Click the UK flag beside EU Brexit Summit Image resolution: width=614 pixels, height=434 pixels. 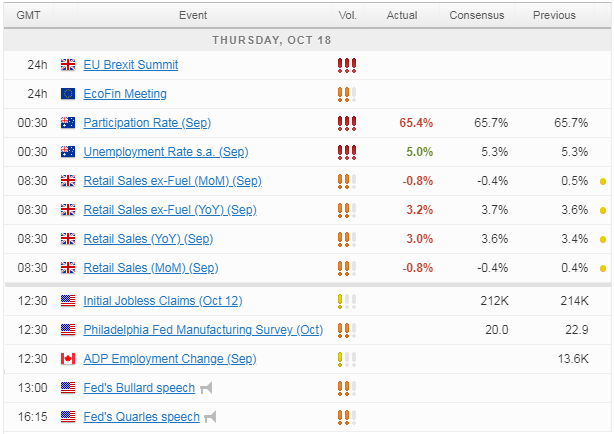pyautogui.click(x=68, y=65)
